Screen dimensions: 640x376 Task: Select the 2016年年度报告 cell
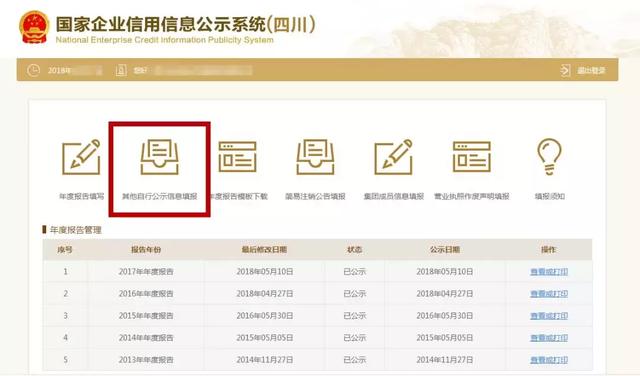pos(146,294)
